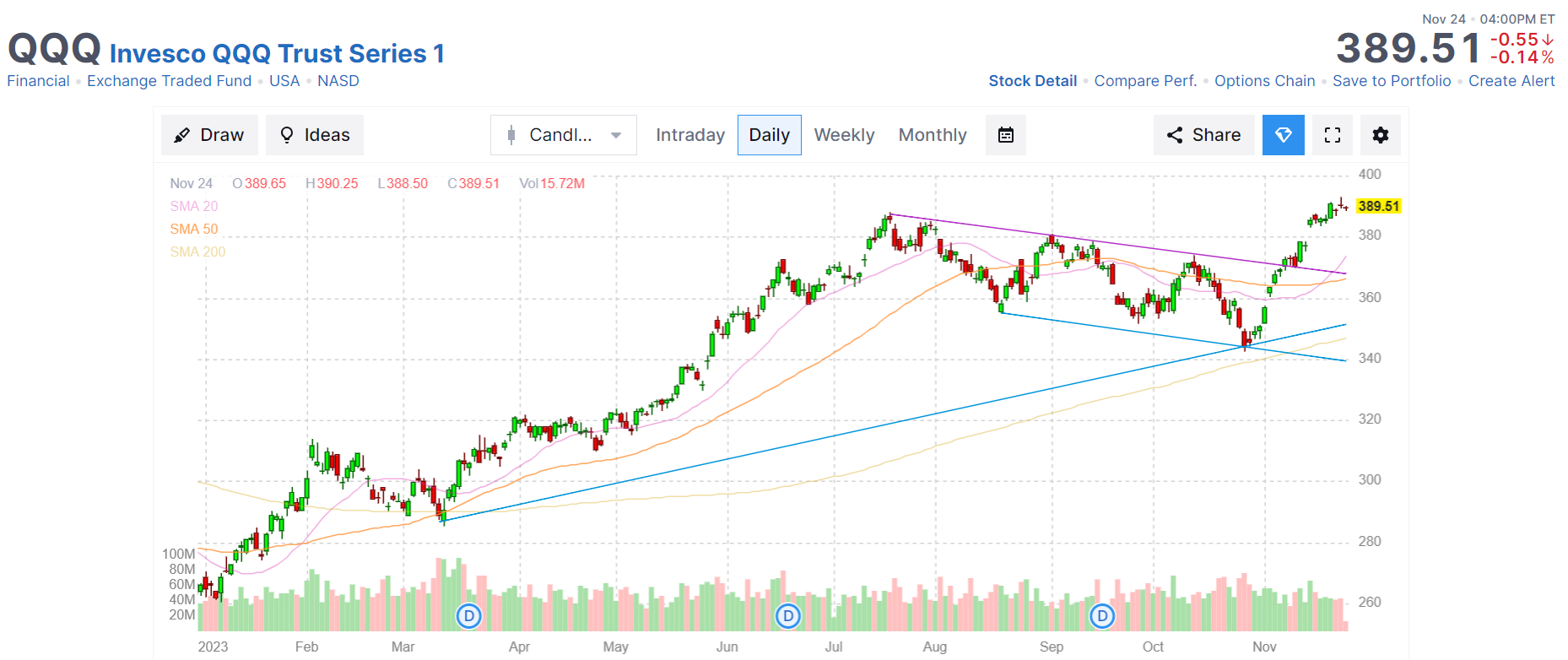Click the blue diamond premium icon

(x=1284, y=135)
